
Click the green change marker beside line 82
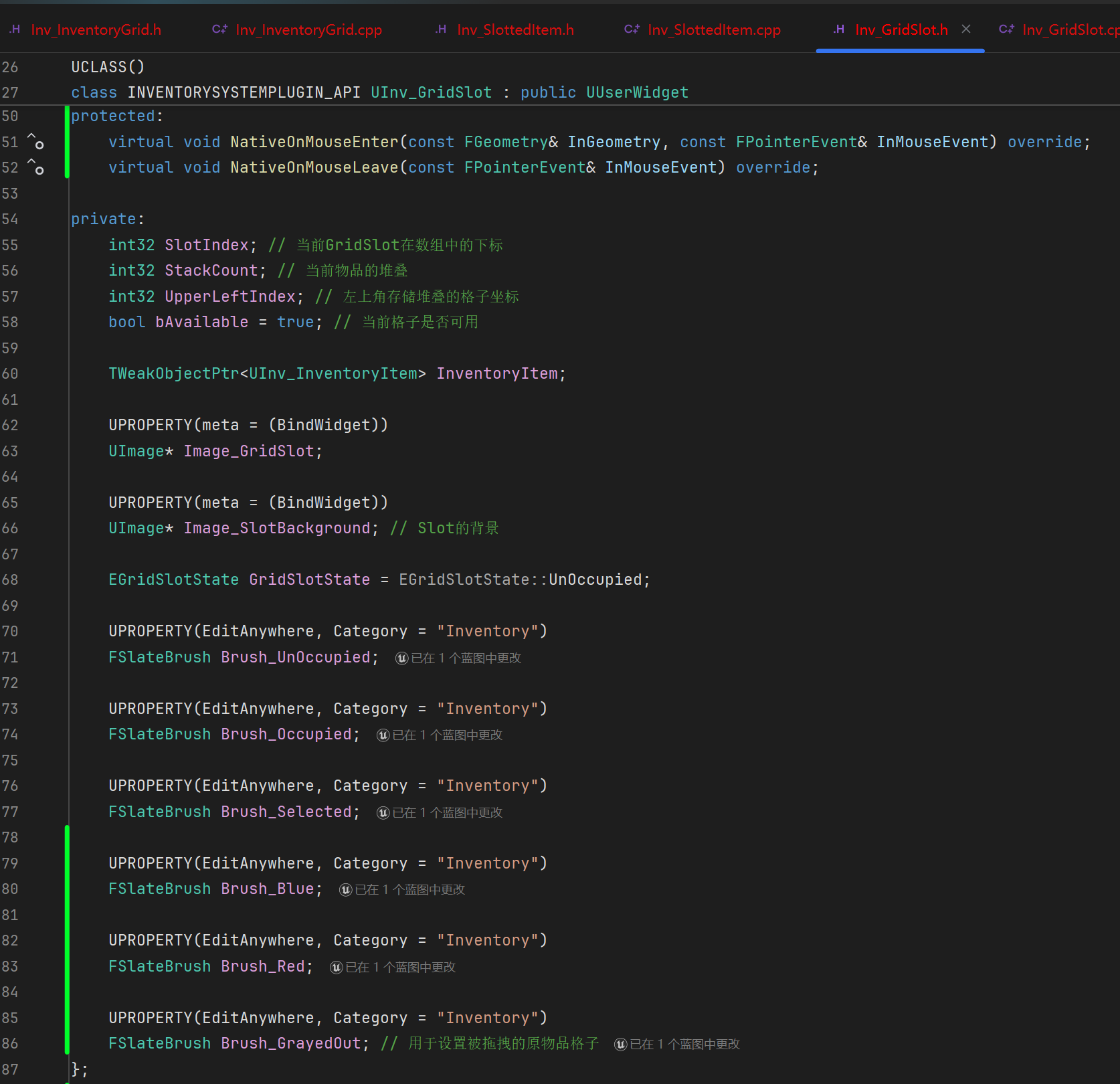(67, 940)
